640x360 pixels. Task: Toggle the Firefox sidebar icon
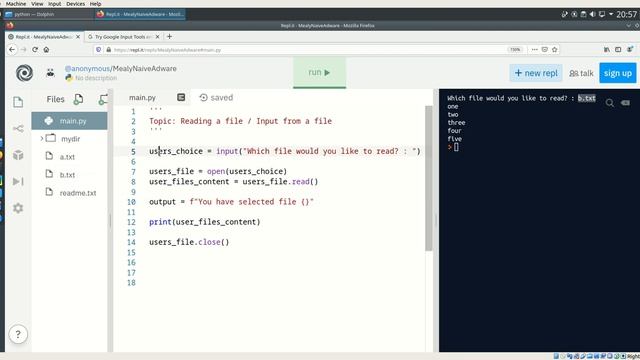618,49
